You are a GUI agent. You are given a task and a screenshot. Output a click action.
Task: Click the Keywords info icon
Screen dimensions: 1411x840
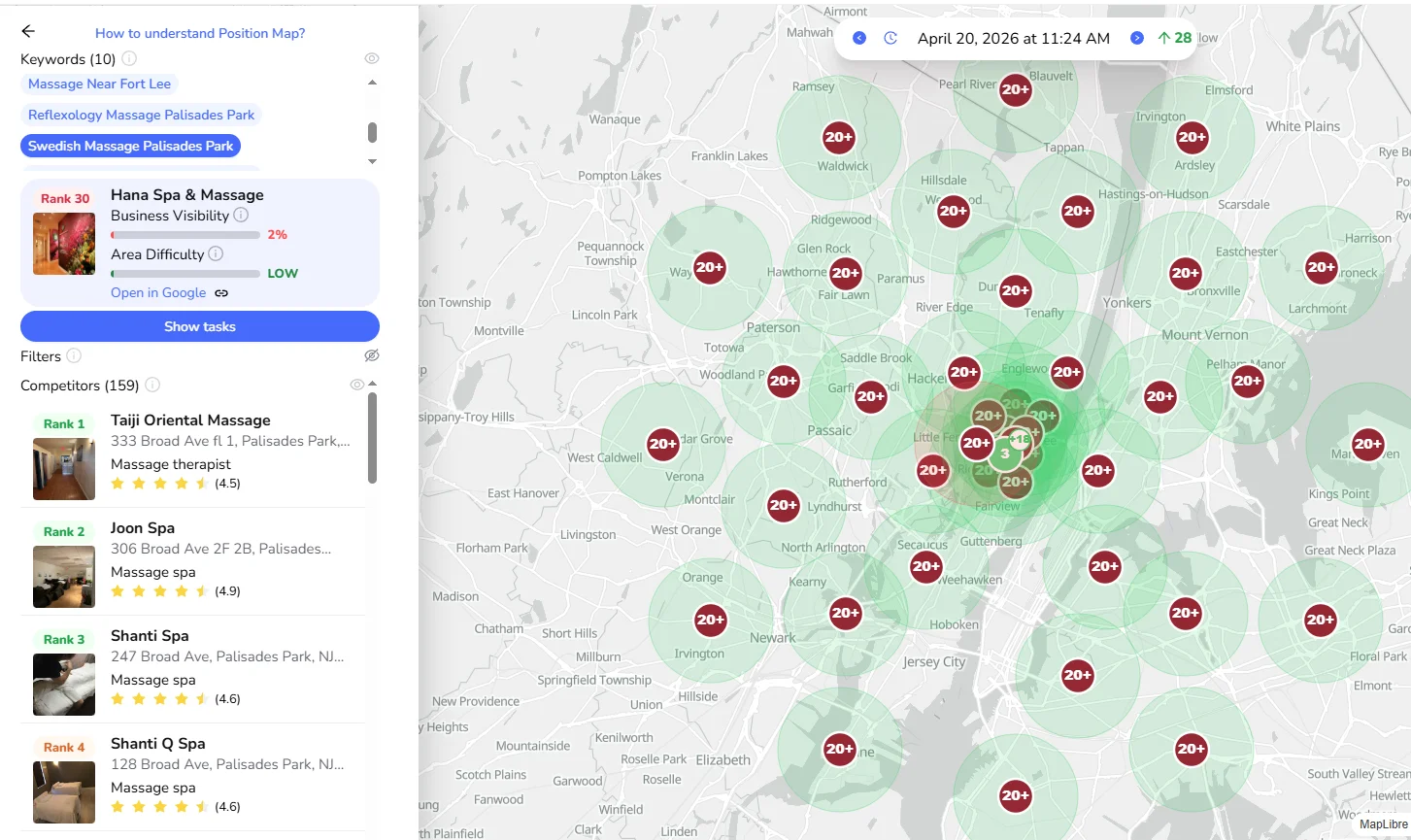(x=129, y=59)
